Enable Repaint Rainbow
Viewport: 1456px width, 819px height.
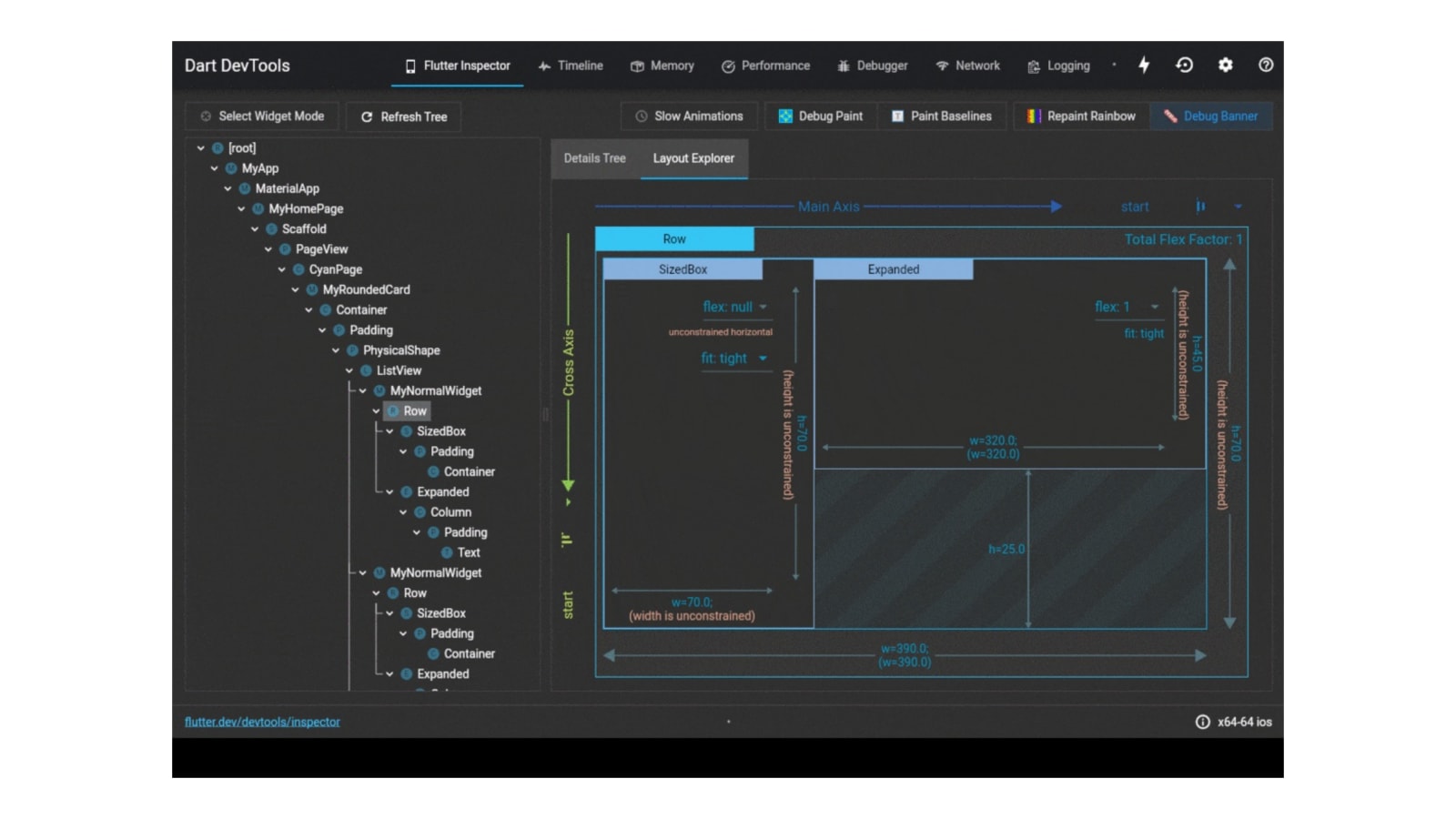coord(1081,116)
